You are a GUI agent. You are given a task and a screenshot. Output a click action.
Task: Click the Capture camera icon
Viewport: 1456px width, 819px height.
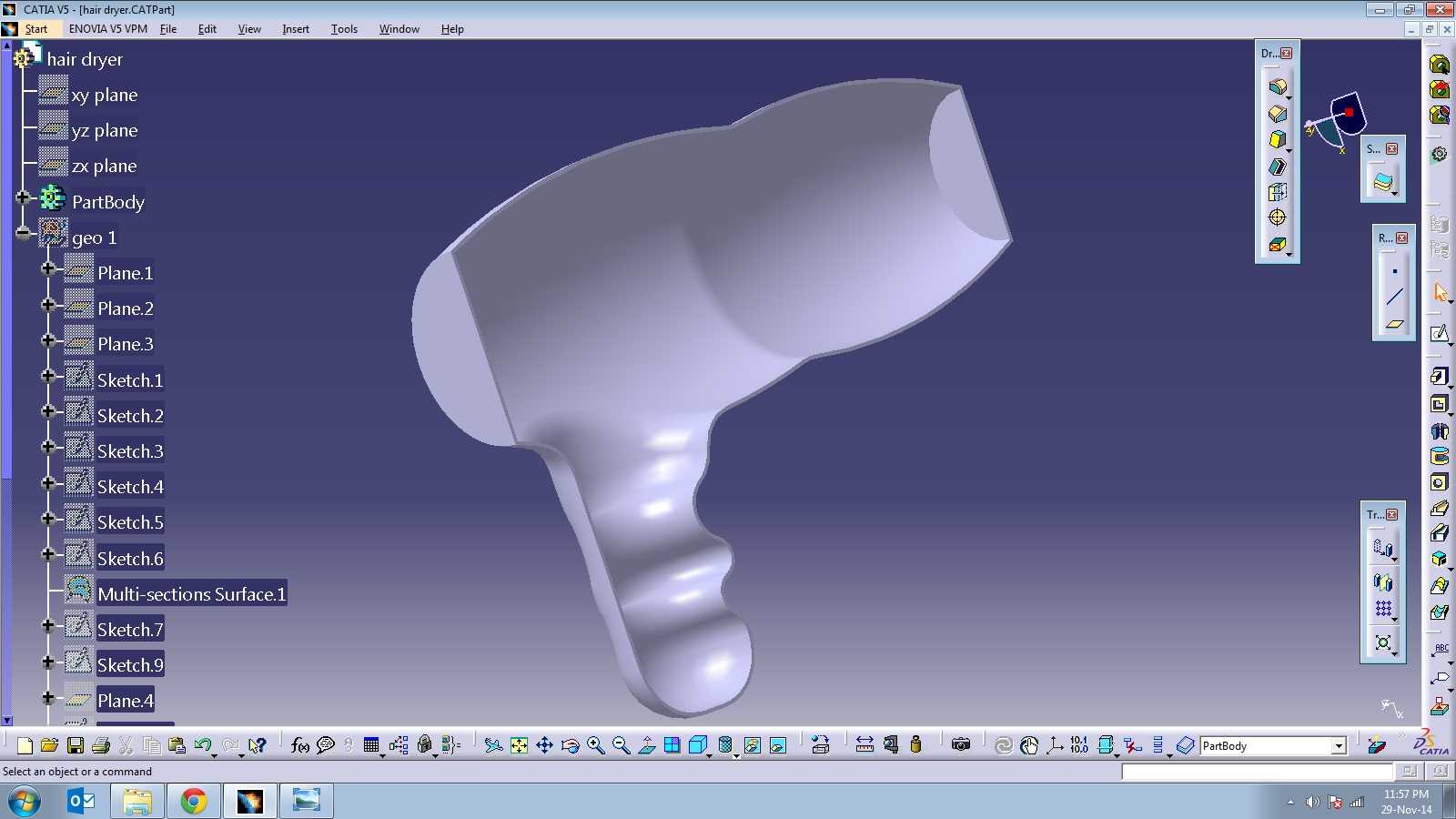point(961,745)
